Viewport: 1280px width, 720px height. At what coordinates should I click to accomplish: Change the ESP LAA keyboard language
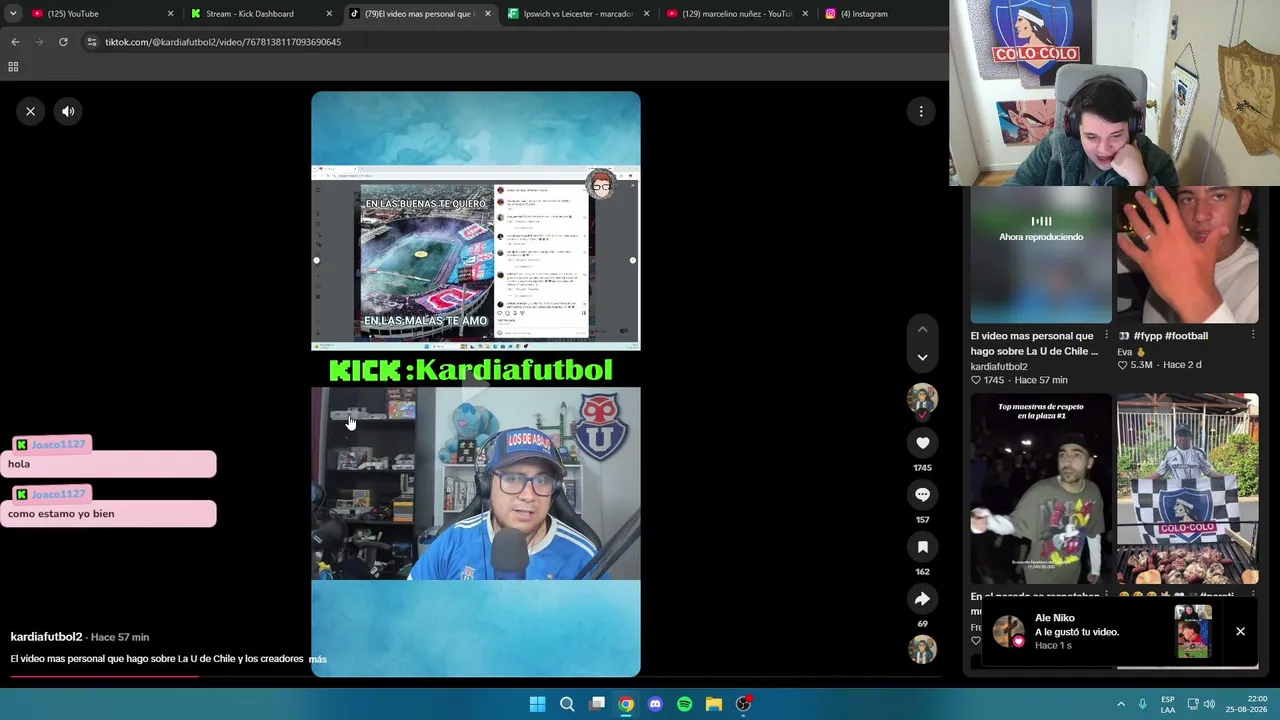click(1168, 704)
